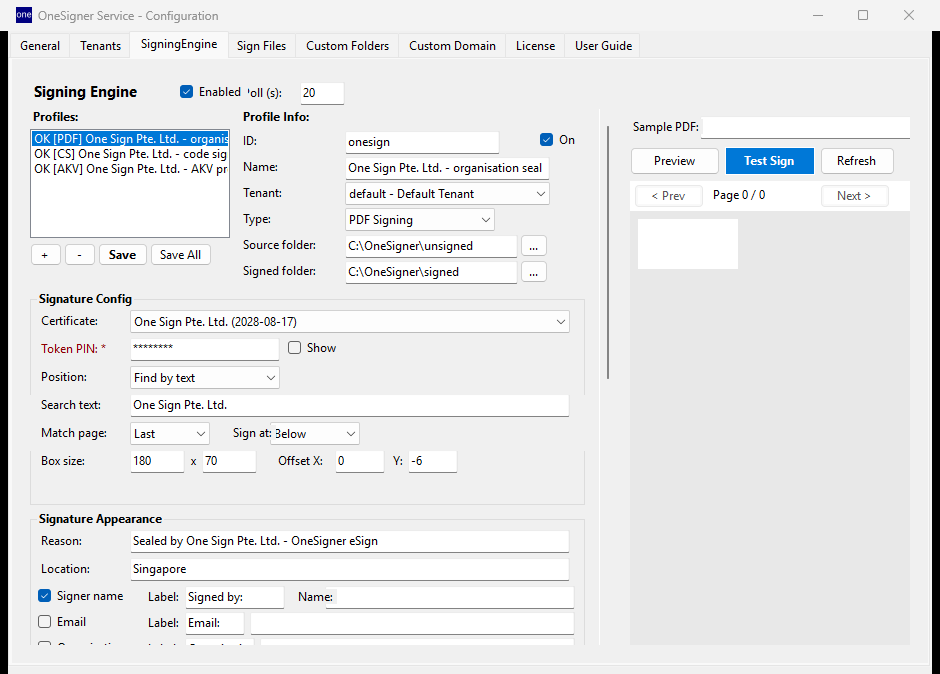The height and width of the screenshot is (674, 940).
Task: Click the Poll seconds input field
Action: tap(322, 93)
